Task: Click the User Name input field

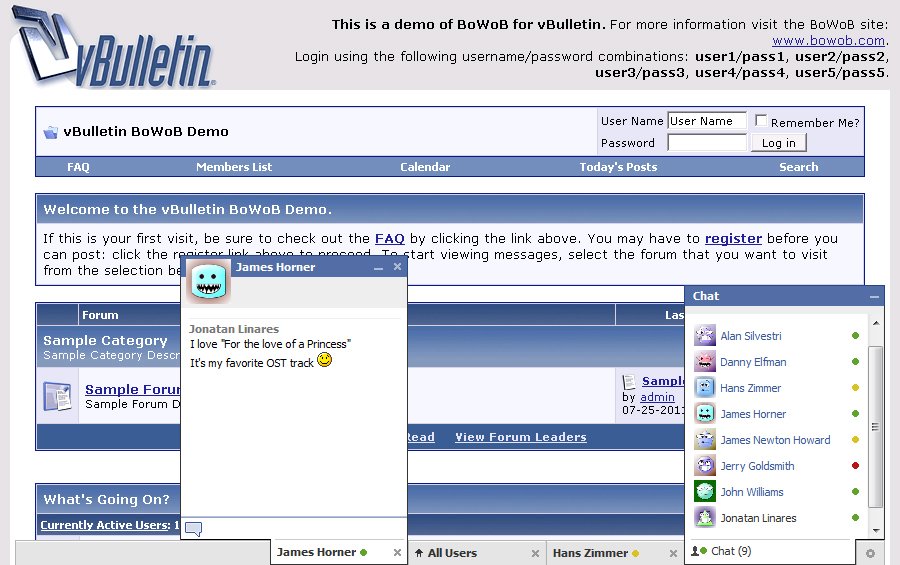Action: coord(707,121)
